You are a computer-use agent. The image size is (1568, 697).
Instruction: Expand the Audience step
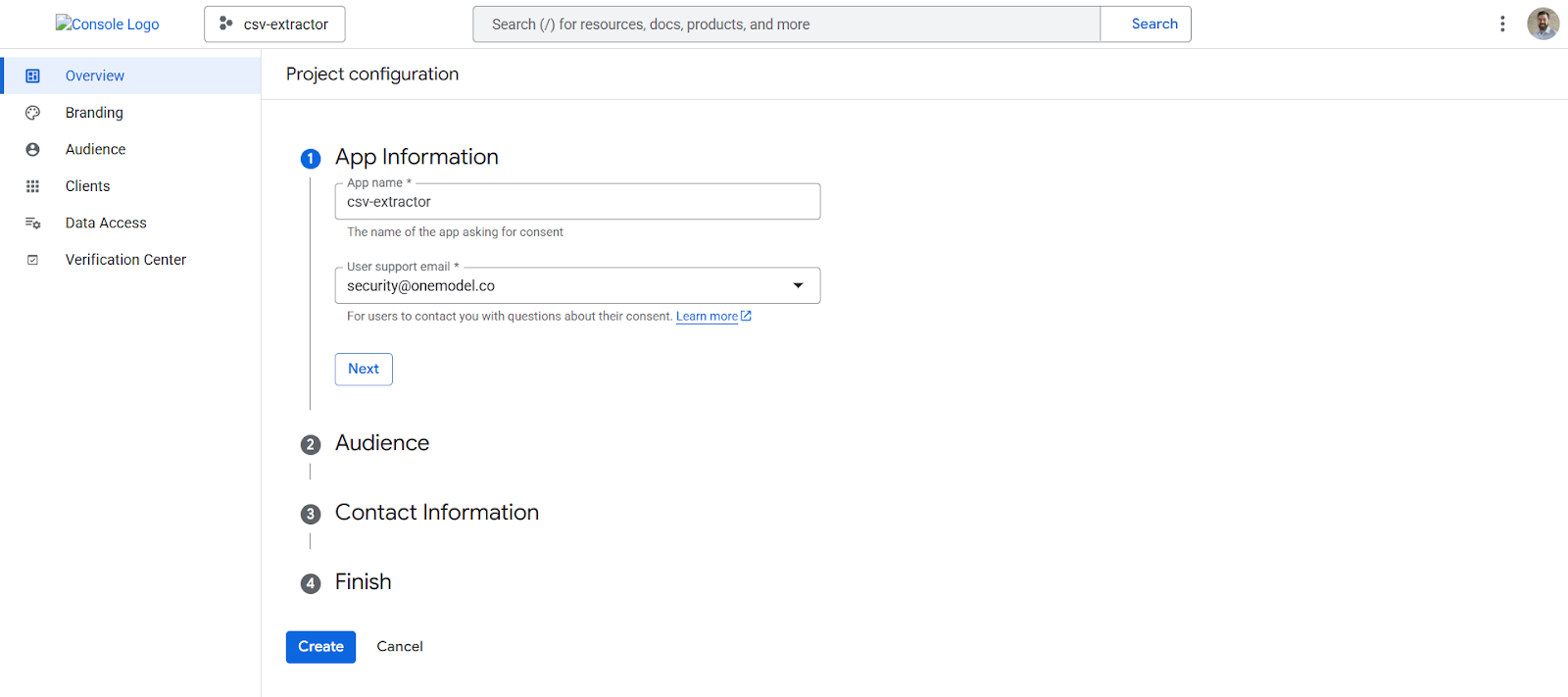[x=382, y=443]
